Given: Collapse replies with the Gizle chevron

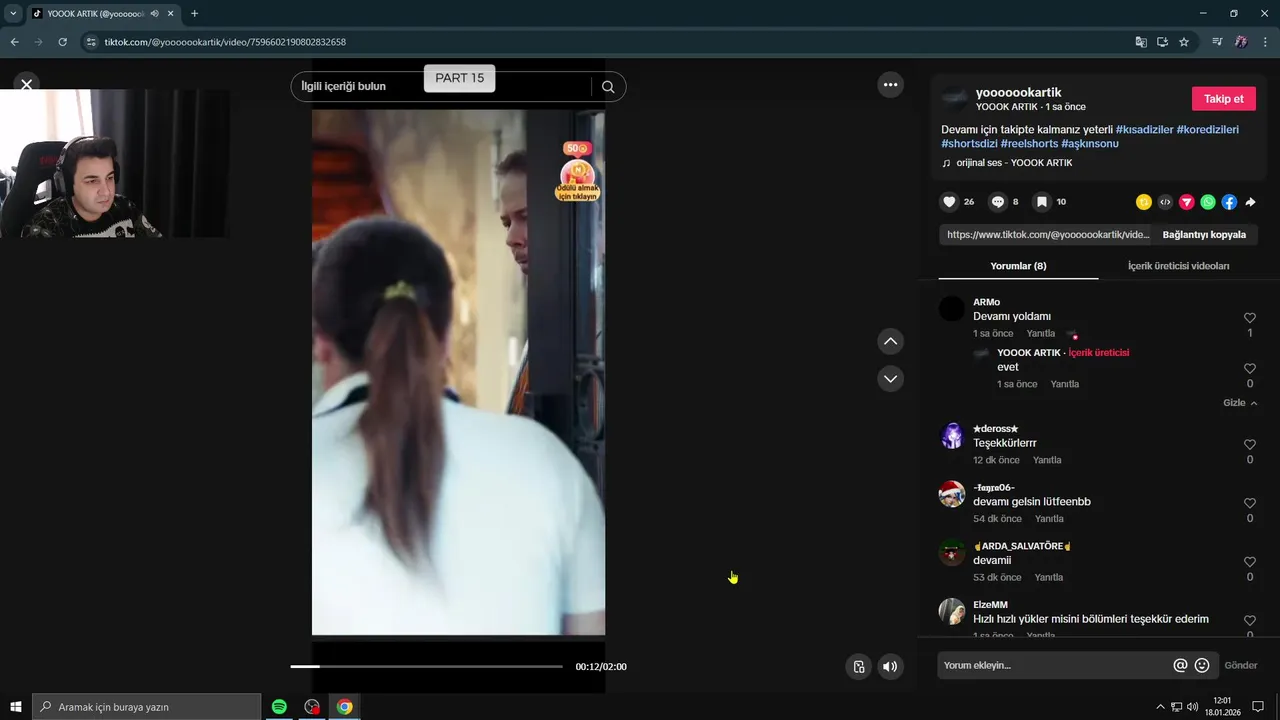Looking at the screenshot, I should [1240, 403].
